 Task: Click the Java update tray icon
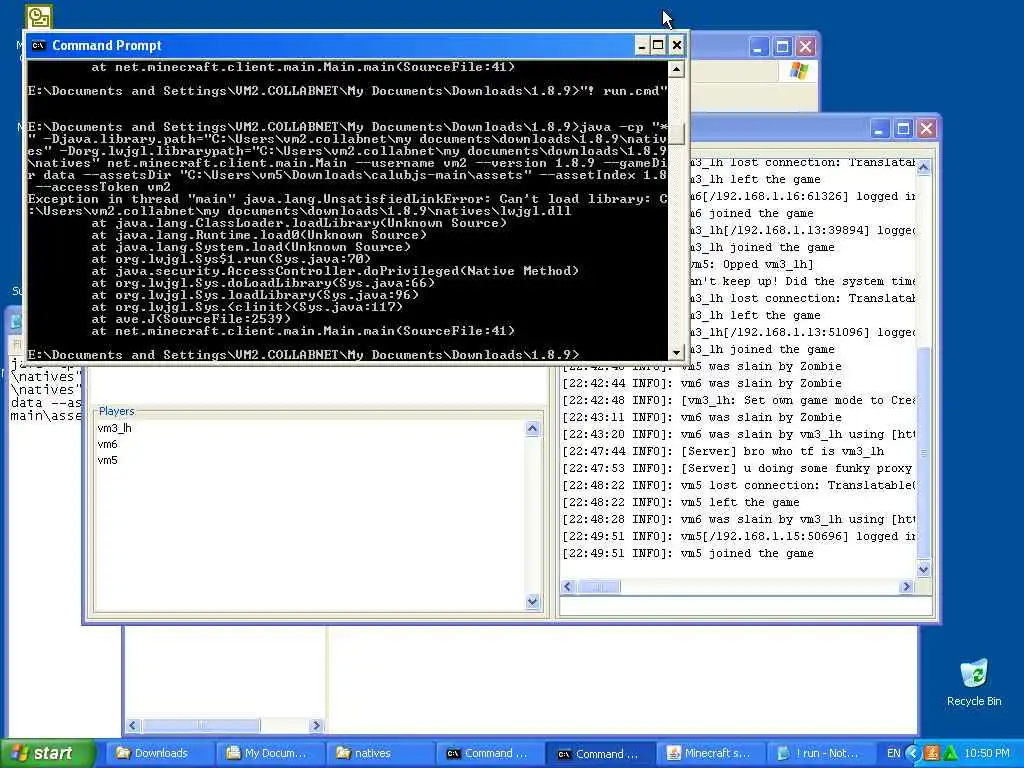point(932,753)
